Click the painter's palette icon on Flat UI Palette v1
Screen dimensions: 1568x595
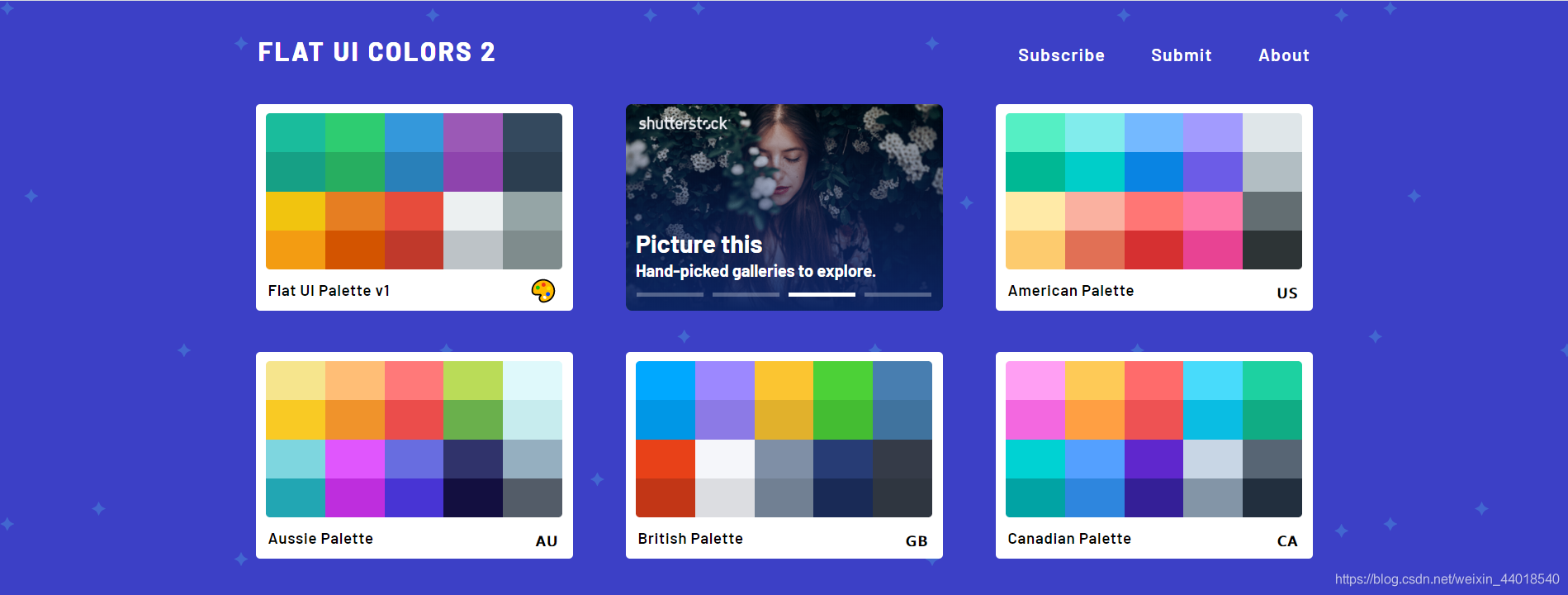[x=542, y=291]
